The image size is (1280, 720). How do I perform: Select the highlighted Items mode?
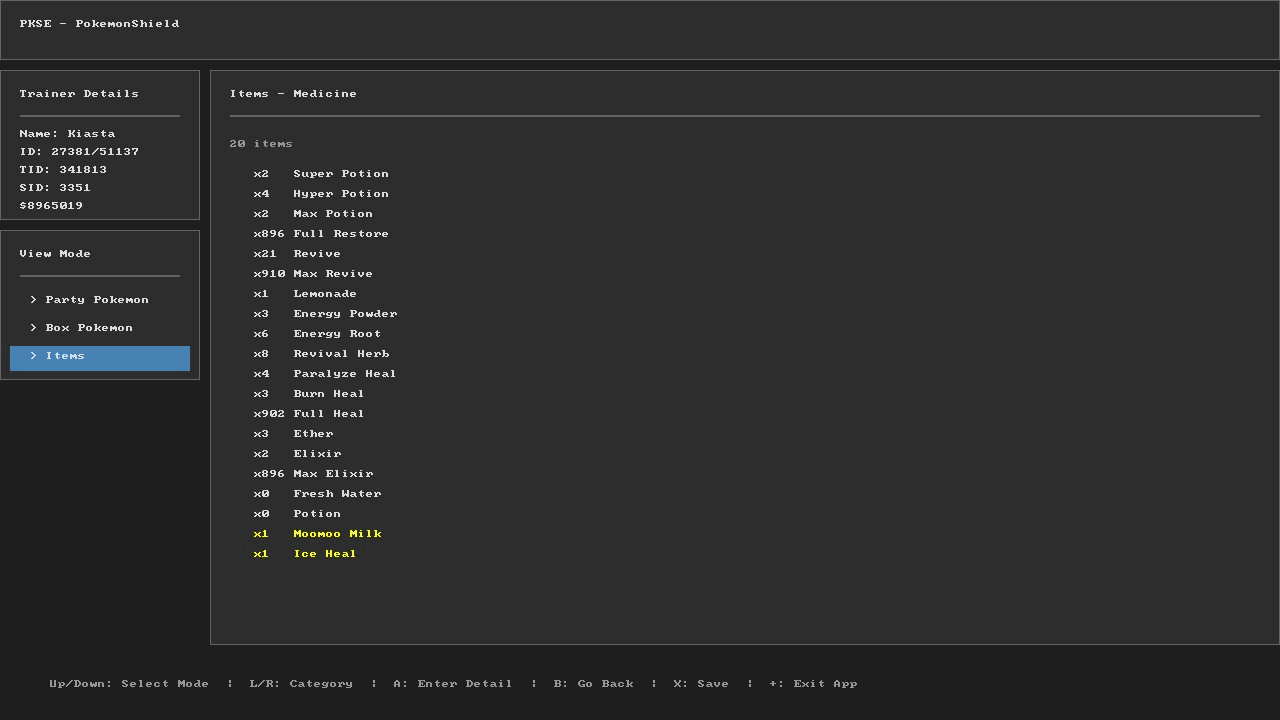tap(100, 358)
